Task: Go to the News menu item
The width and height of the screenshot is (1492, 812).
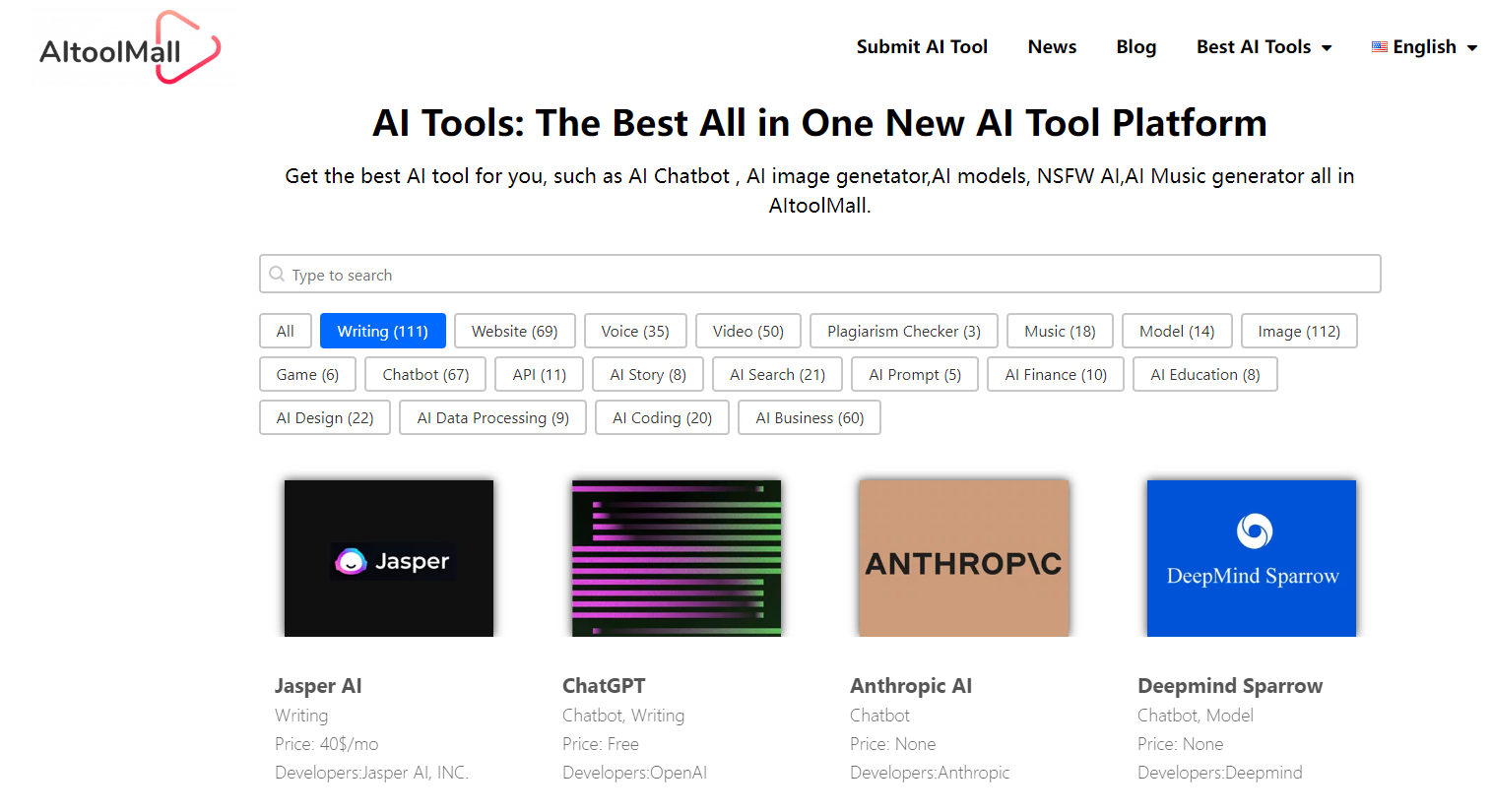Action: click(1052, 47)
